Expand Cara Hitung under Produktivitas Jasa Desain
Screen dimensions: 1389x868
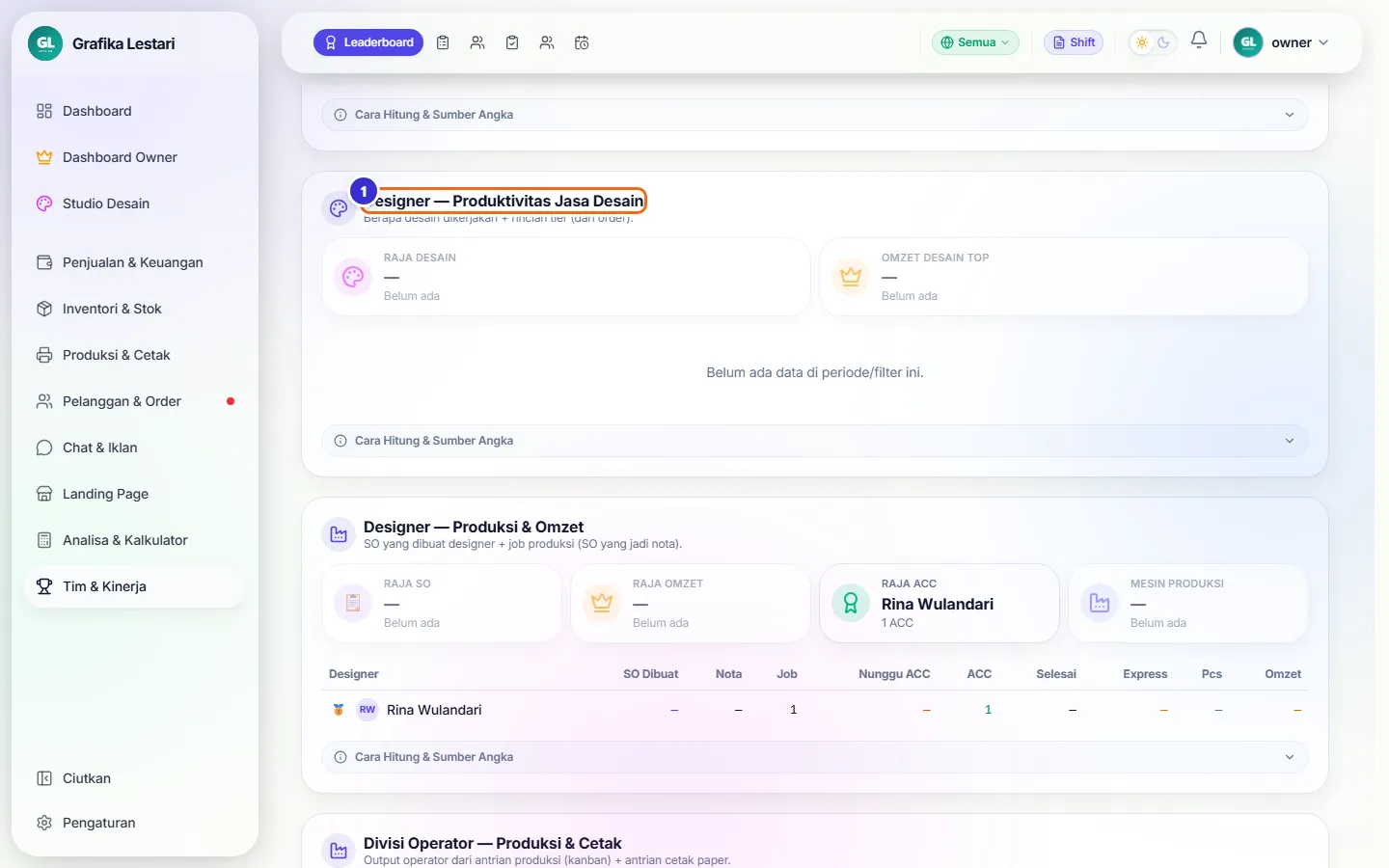815,441
